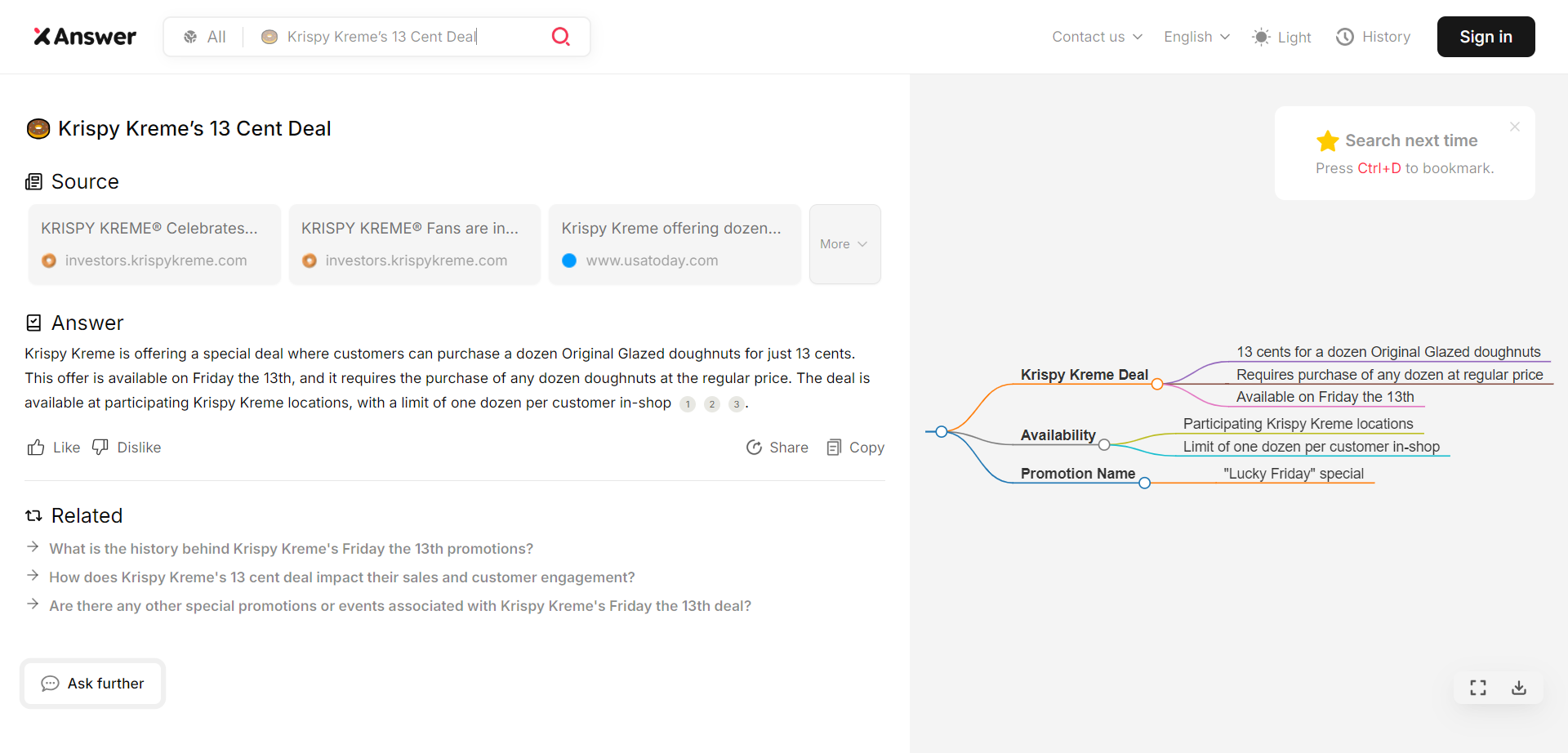Open the Contact us menu

(x=1097, y=37)
